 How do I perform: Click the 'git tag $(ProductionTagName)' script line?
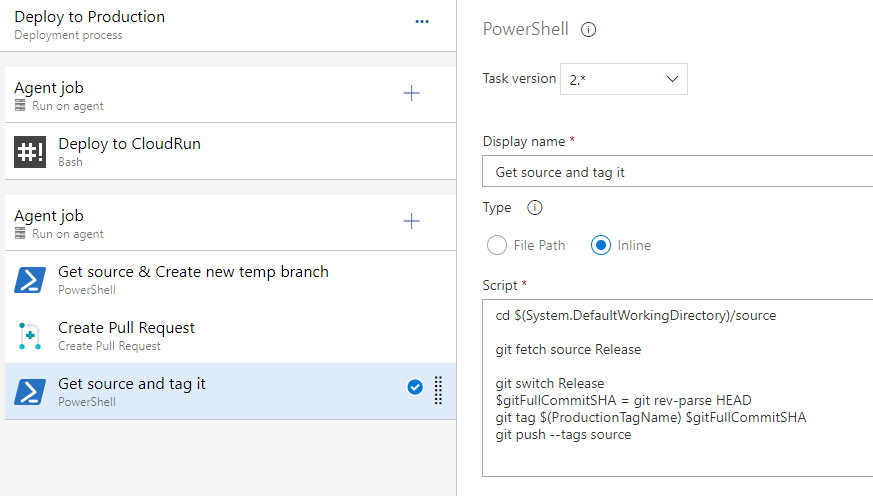tap(650, 418)
